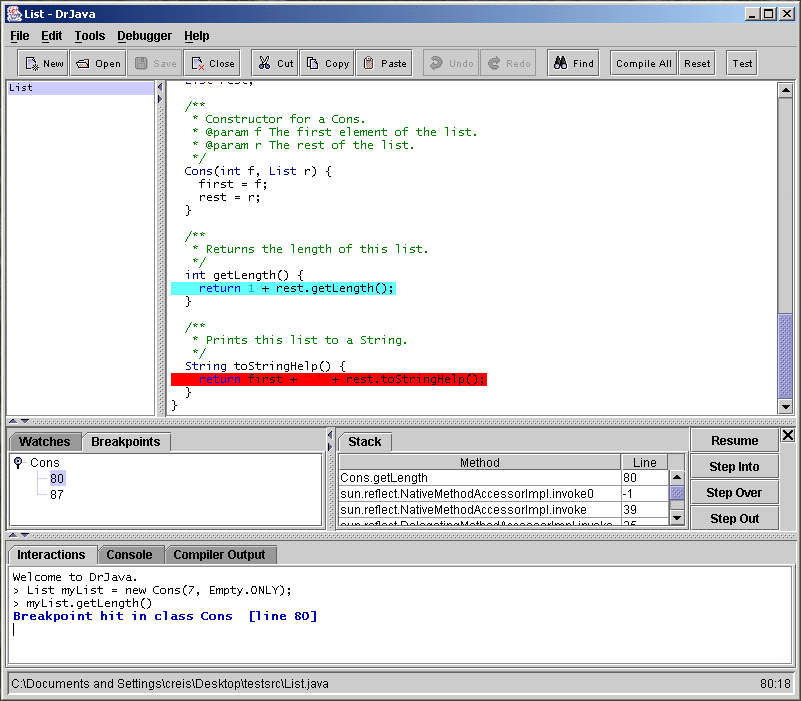Open the Debugger menu

click(x=144, y=35)
